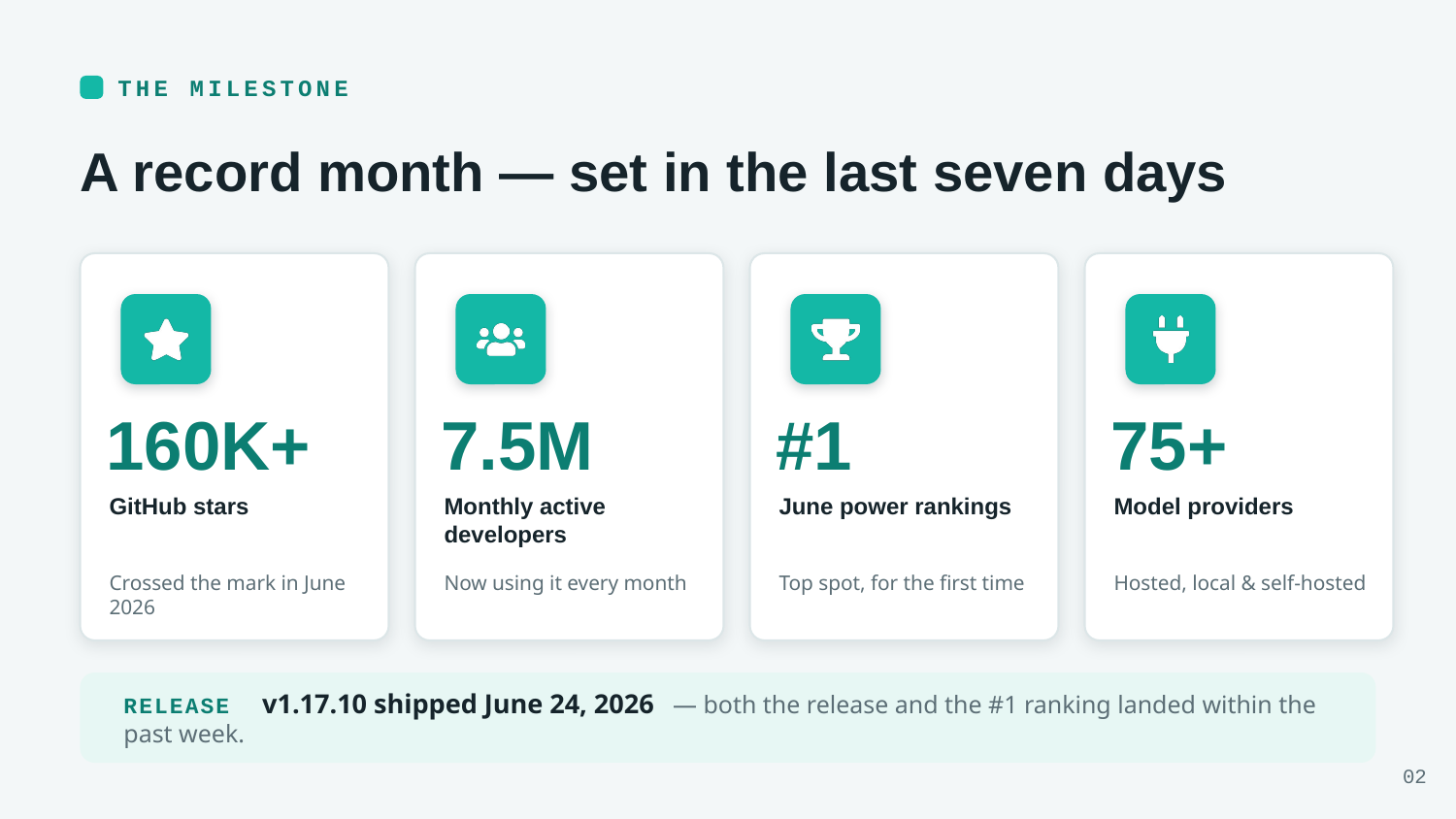This screenshot has height=819, width=1456.
Task: Select the 7.5M statistic
Action: coord(516,446)
